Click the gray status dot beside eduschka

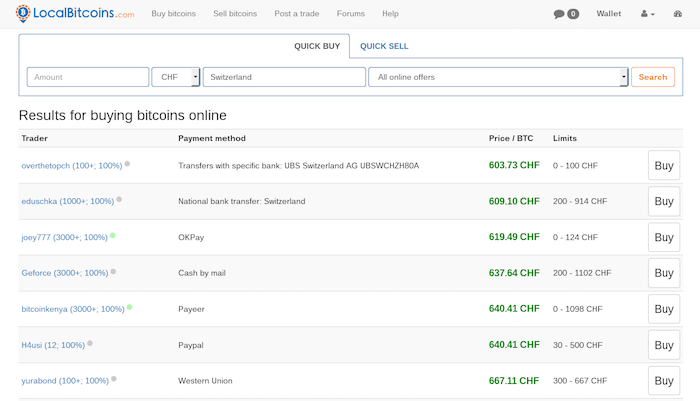click(119, 199)
